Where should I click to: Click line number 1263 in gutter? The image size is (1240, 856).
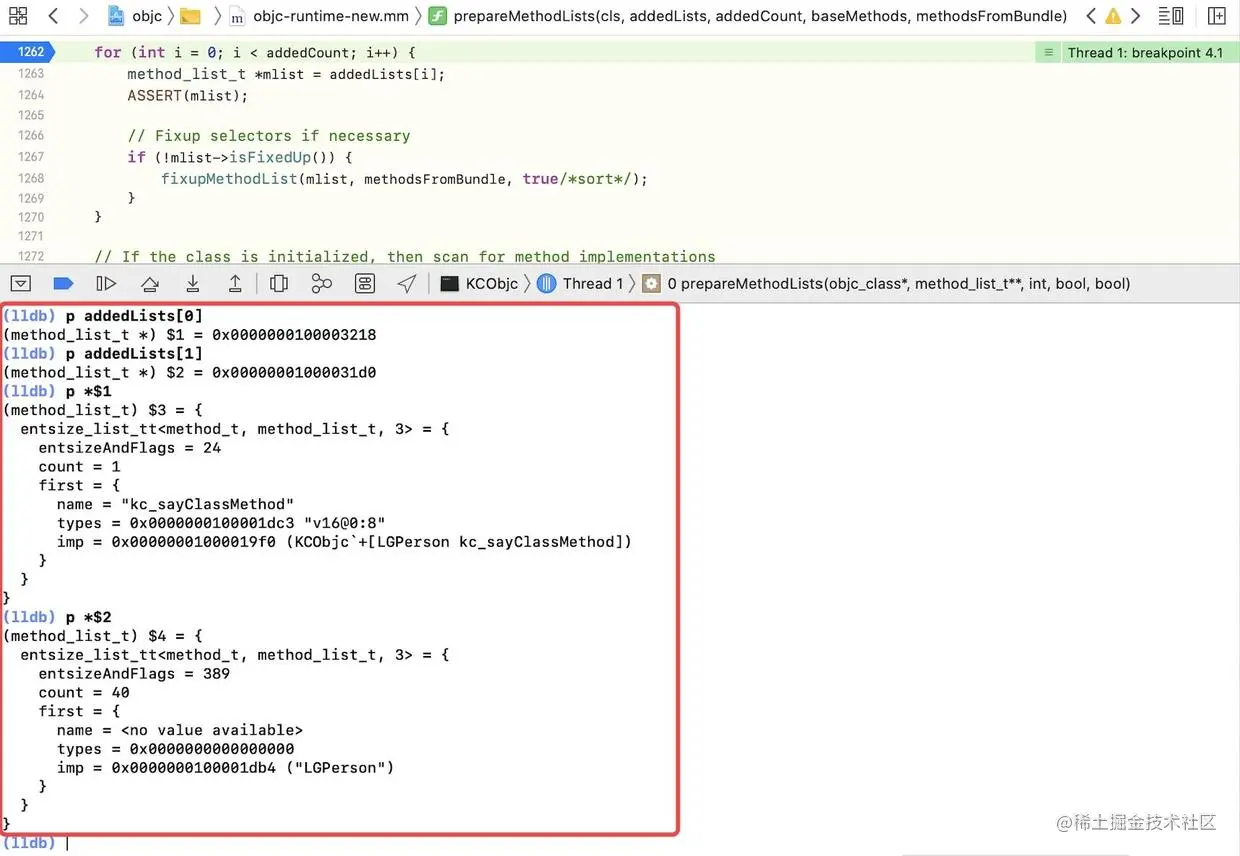click(31, 74)
